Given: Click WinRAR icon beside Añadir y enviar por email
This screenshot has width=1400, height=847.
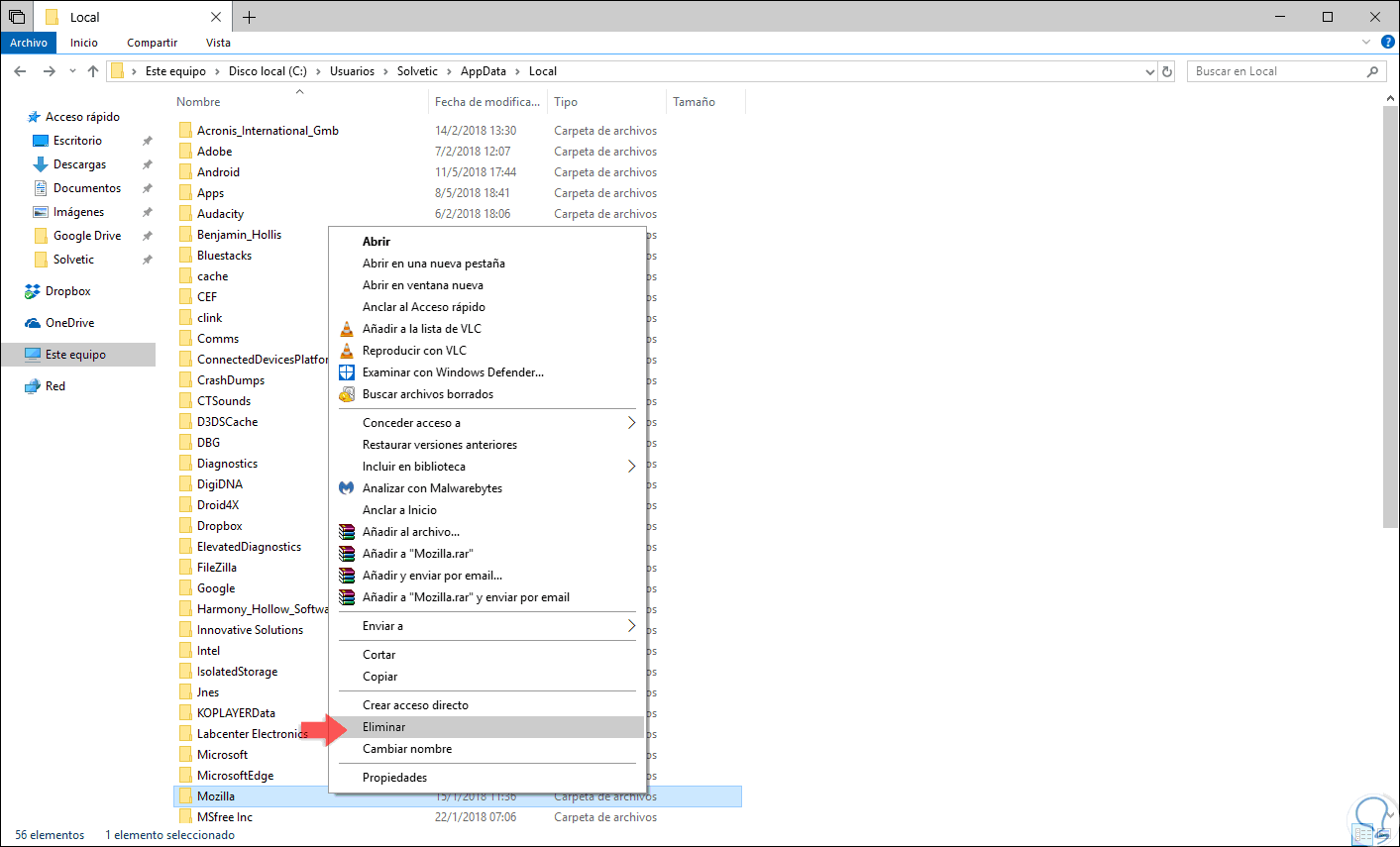Looking at the screenshot, I should pos(347,576).
